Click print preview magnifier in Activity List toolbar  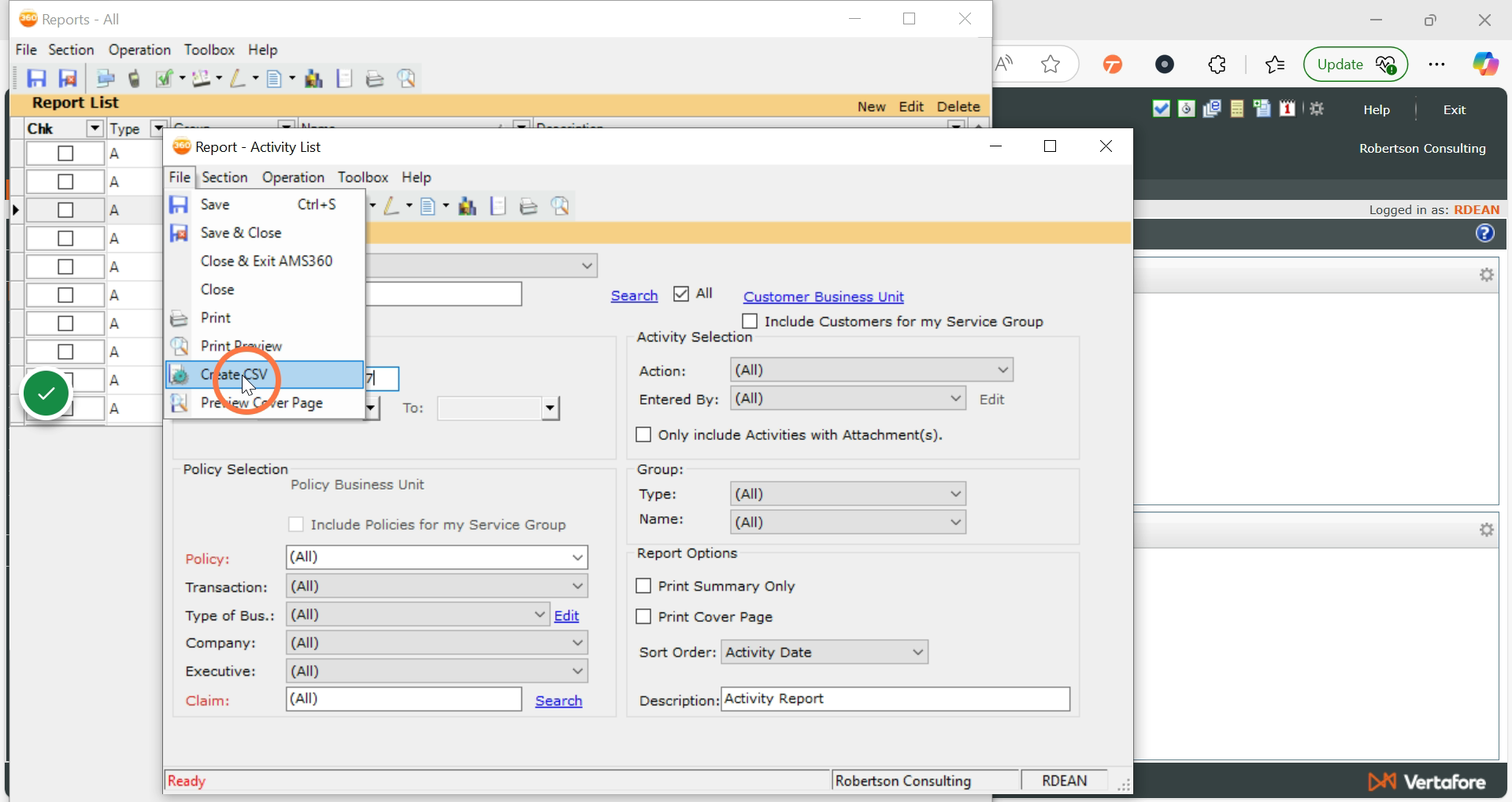pyautogui.click(x=560, y=206)
